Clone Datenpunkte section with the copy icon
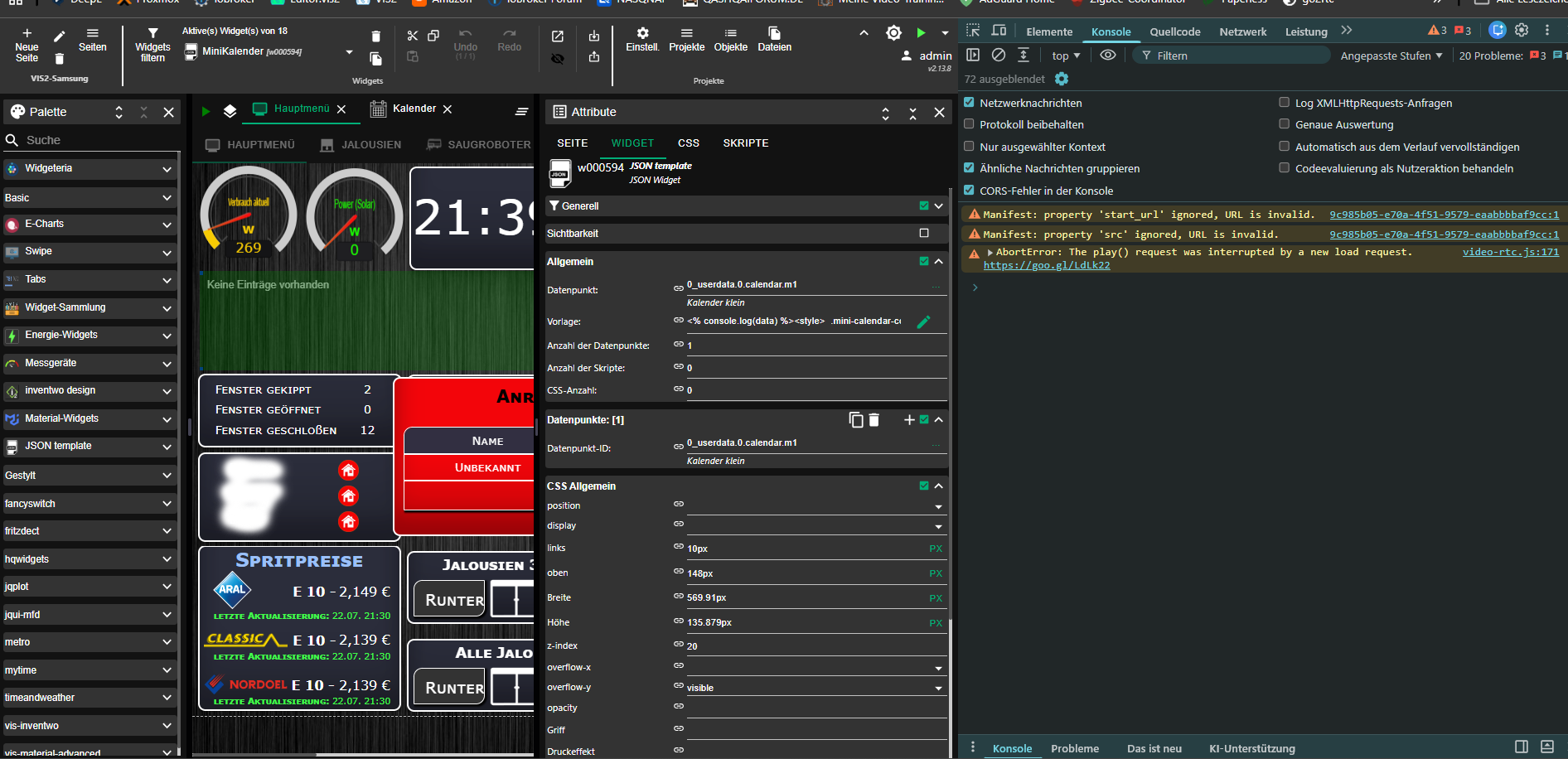The width and height of the screenshot is (1568, 759). click(x=856, y=420)
